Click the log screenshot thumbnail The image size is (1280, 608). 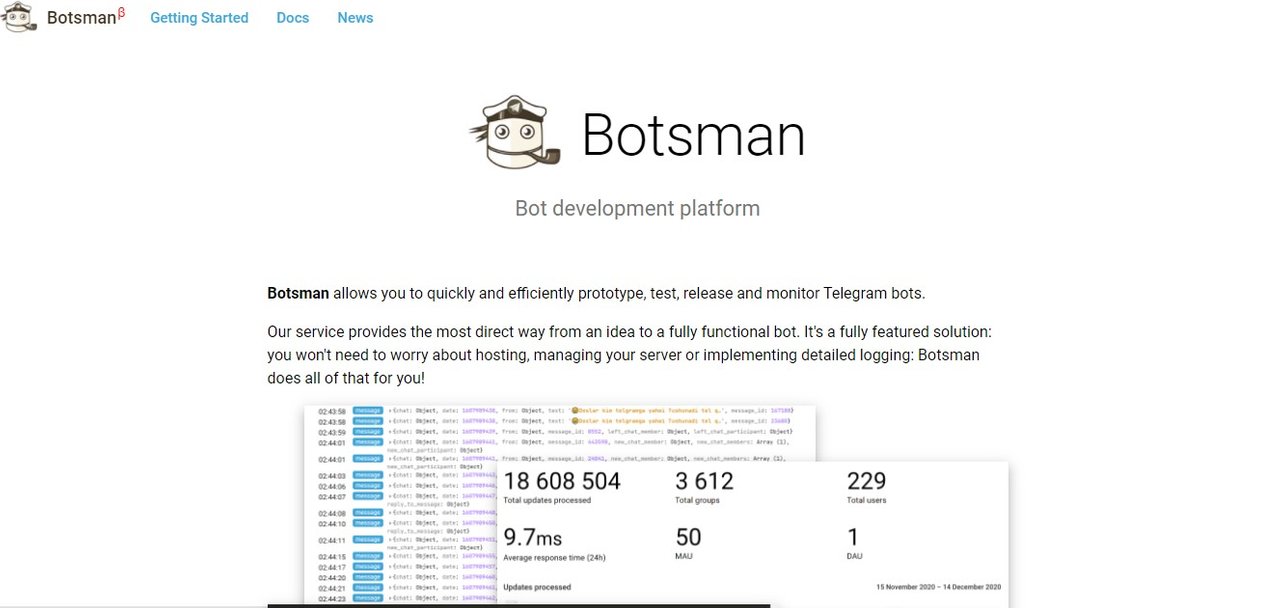(x=400, y=504)
